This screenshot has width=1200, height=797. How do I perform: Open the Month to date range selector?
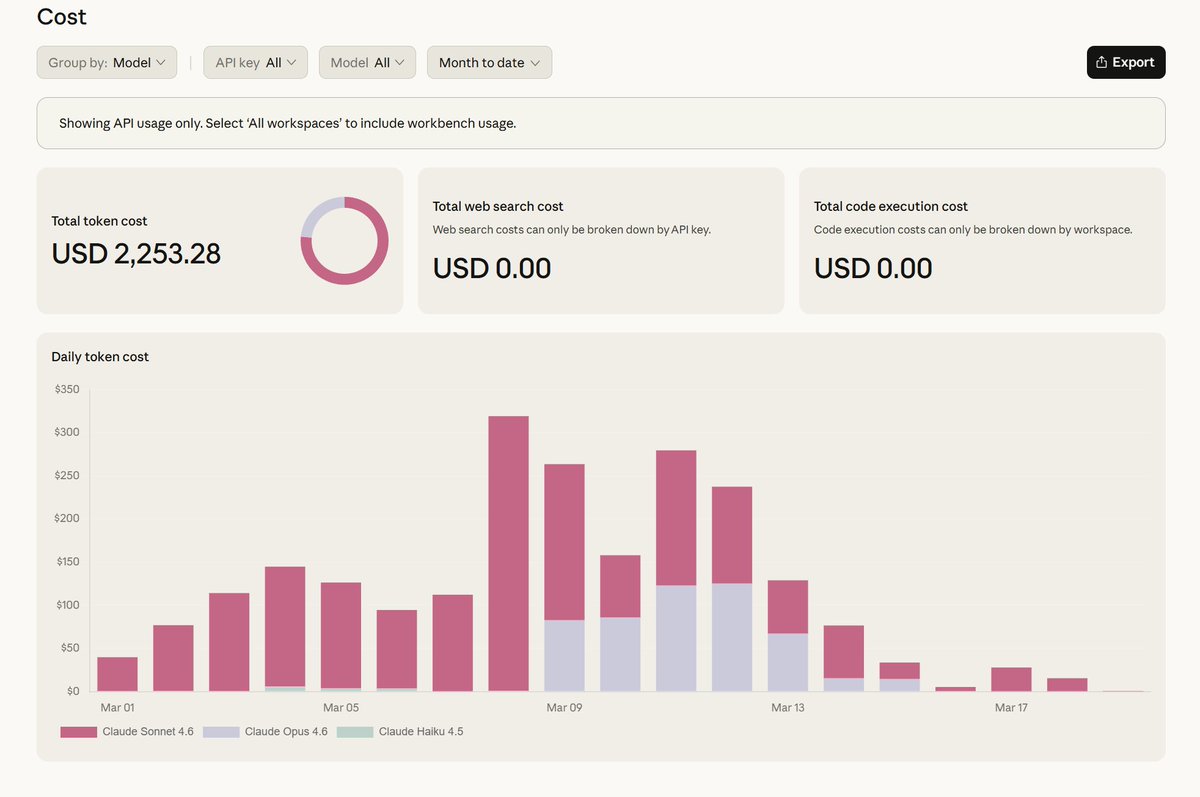coord(489,62)
